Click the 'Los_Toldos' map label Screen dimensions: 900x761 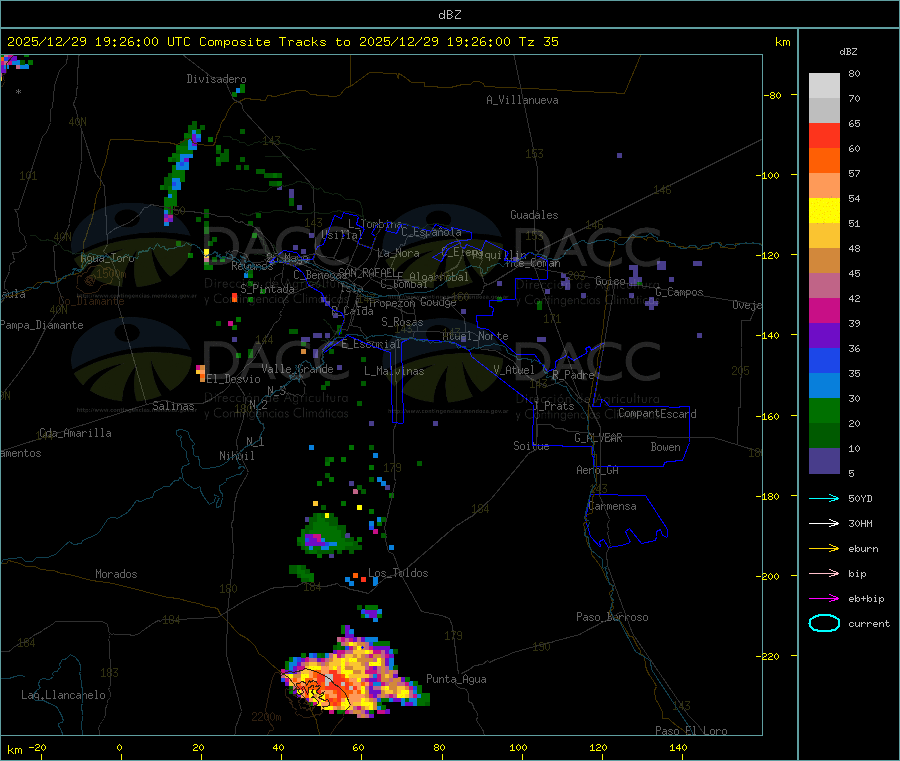tap(398, 573)
